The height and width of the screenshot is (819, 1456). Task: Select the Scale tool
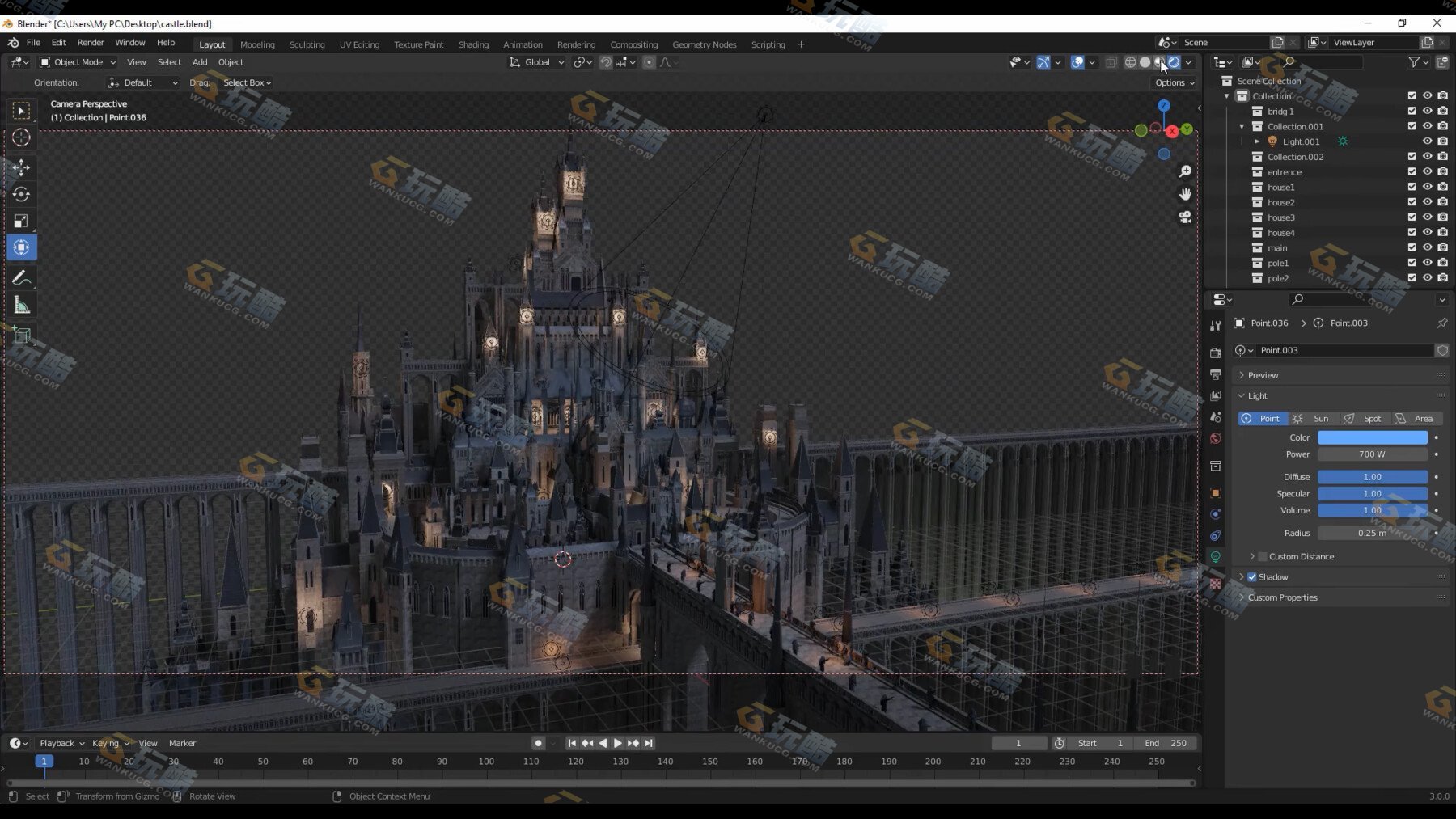[x=22, y=221]
